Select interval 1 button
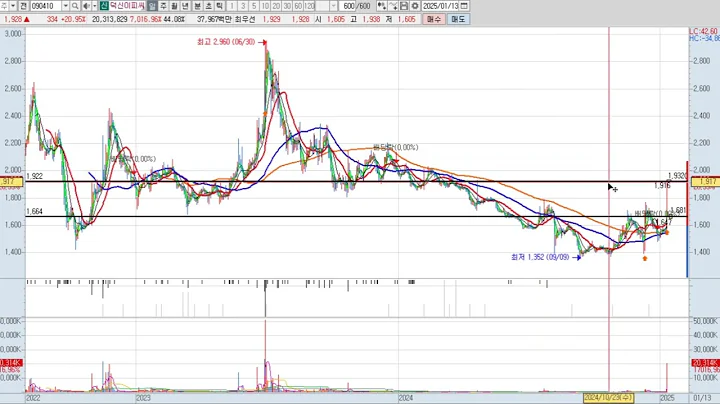 tap(232, 6)
